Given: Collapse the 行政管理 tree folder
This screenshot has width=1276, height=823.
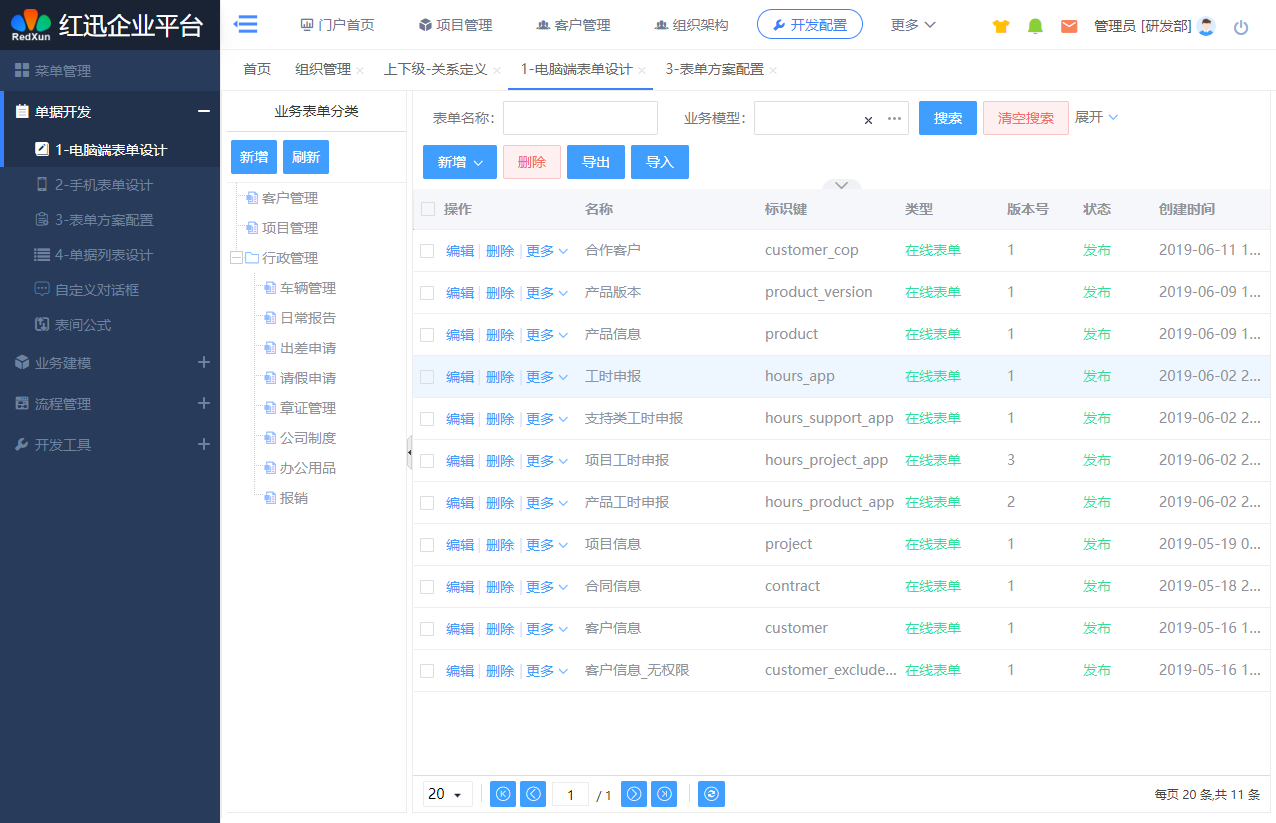Looking at the screenshot, I should click(x=237, y=258).
